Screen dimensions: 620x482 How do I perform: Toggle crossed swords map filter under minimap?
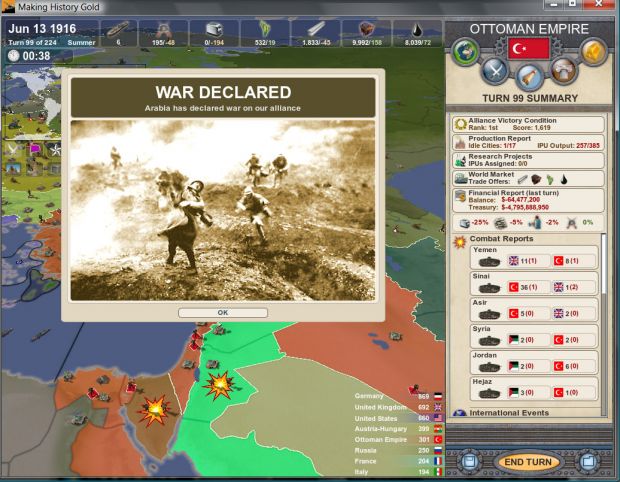pyautogui.click(x=12, y=149)
